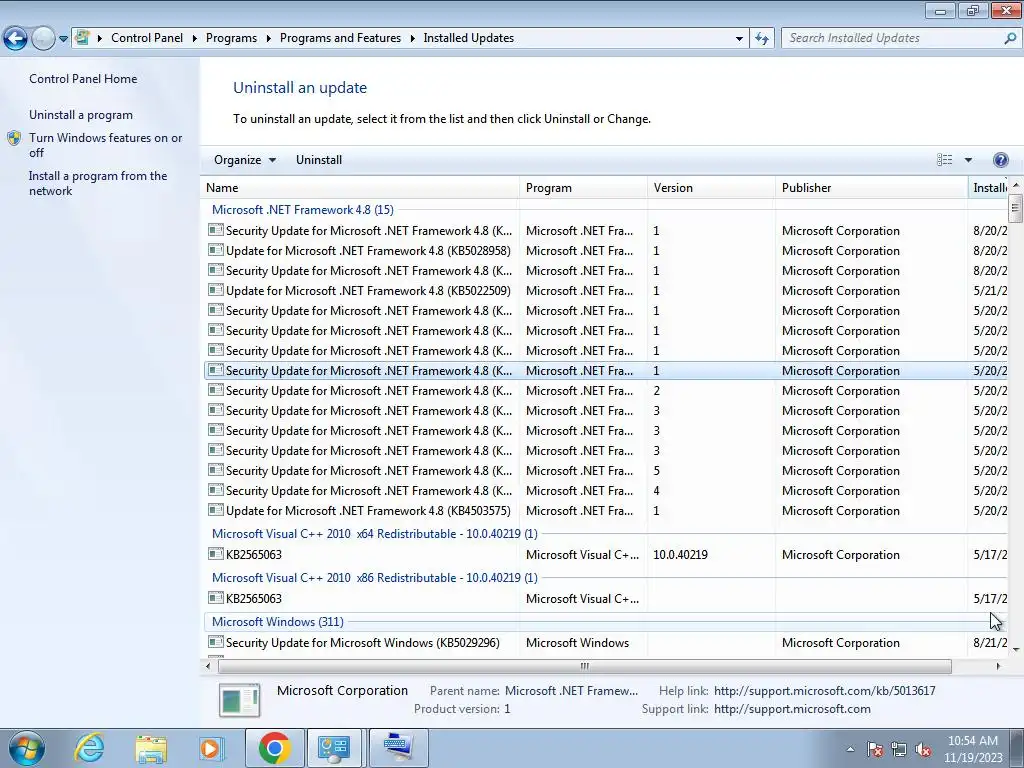Click version value 10.0.40219
This screenshot has width=1024, height=768.
point(680,554)
